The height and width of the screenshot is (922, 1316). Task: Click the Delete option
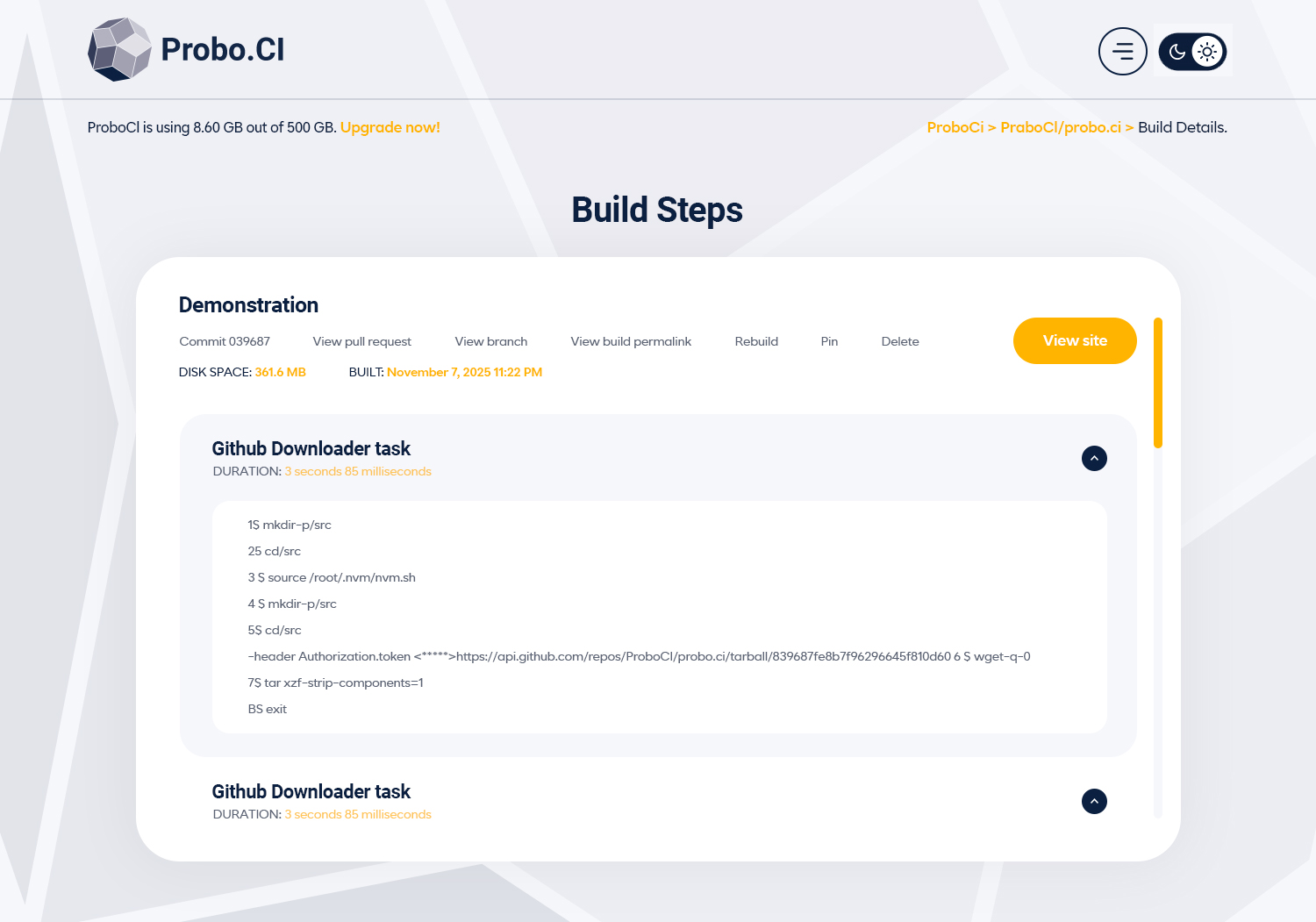click(900, 341)
